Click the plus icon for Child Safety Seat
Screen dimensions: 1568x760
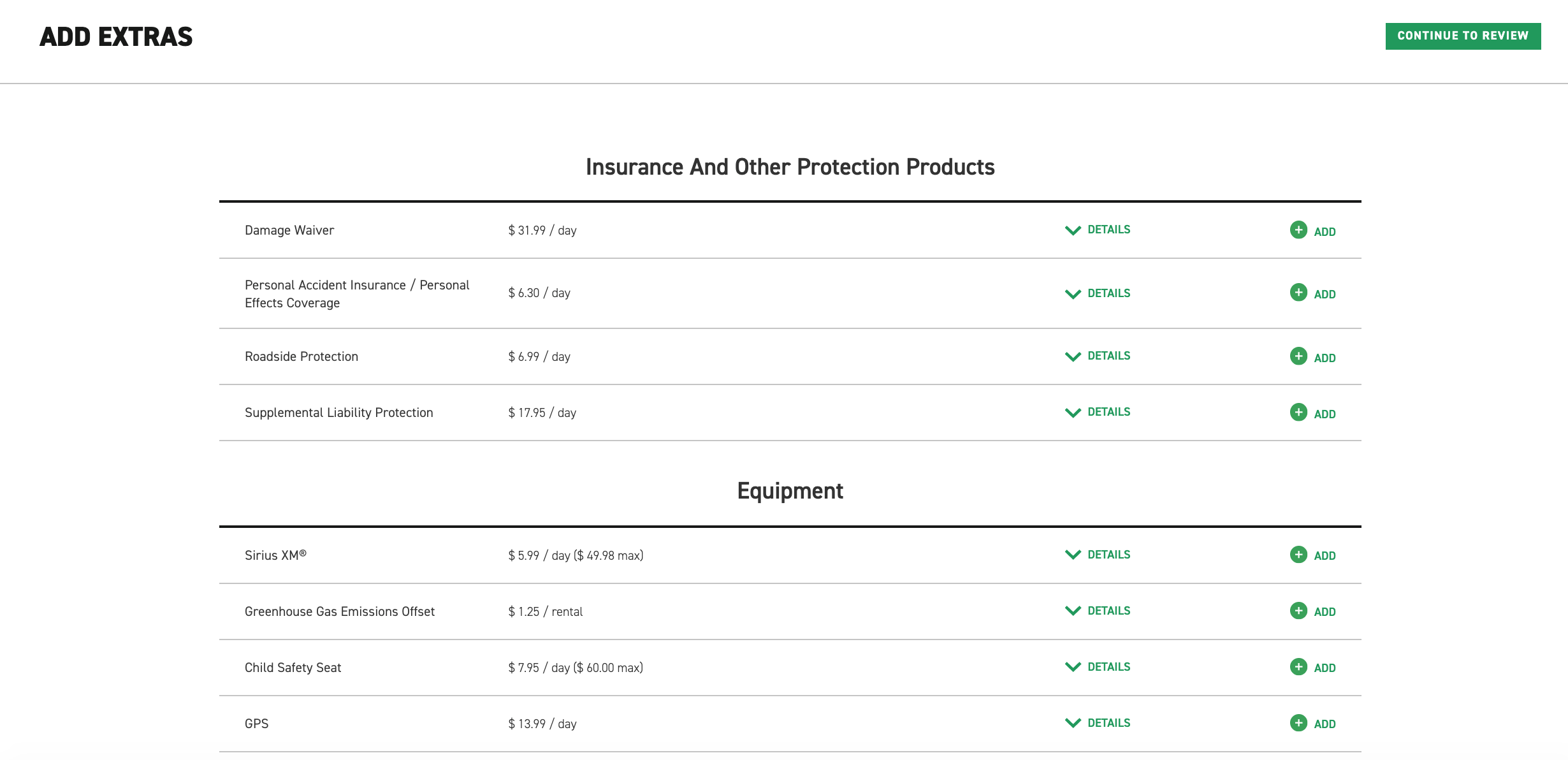coord(1300,668)
